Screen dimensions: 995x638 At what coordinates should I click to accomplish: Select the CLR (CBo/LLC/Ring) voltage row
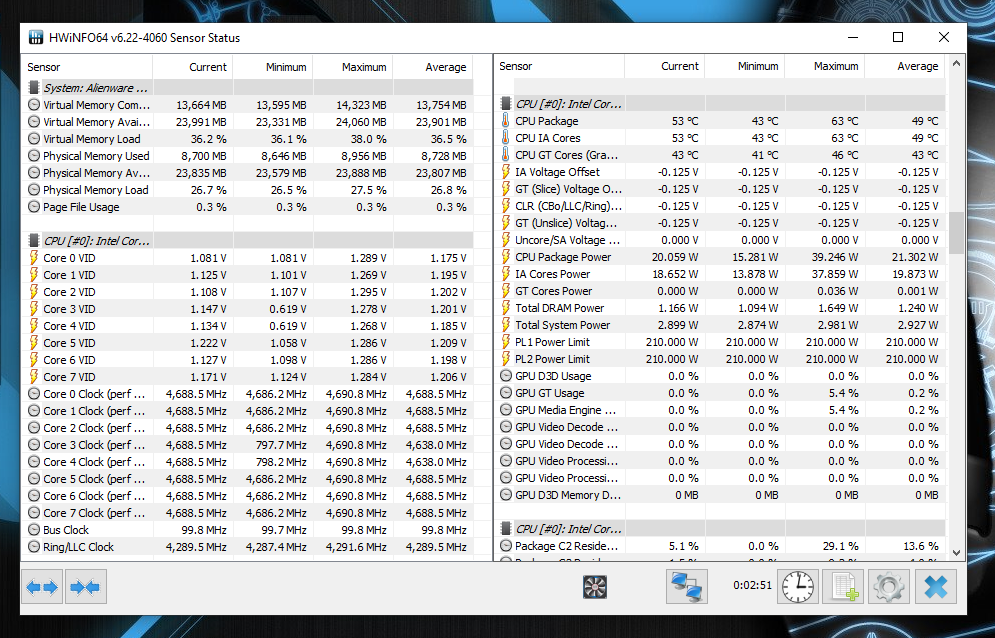pyautogui.click(x=720, y=206)
